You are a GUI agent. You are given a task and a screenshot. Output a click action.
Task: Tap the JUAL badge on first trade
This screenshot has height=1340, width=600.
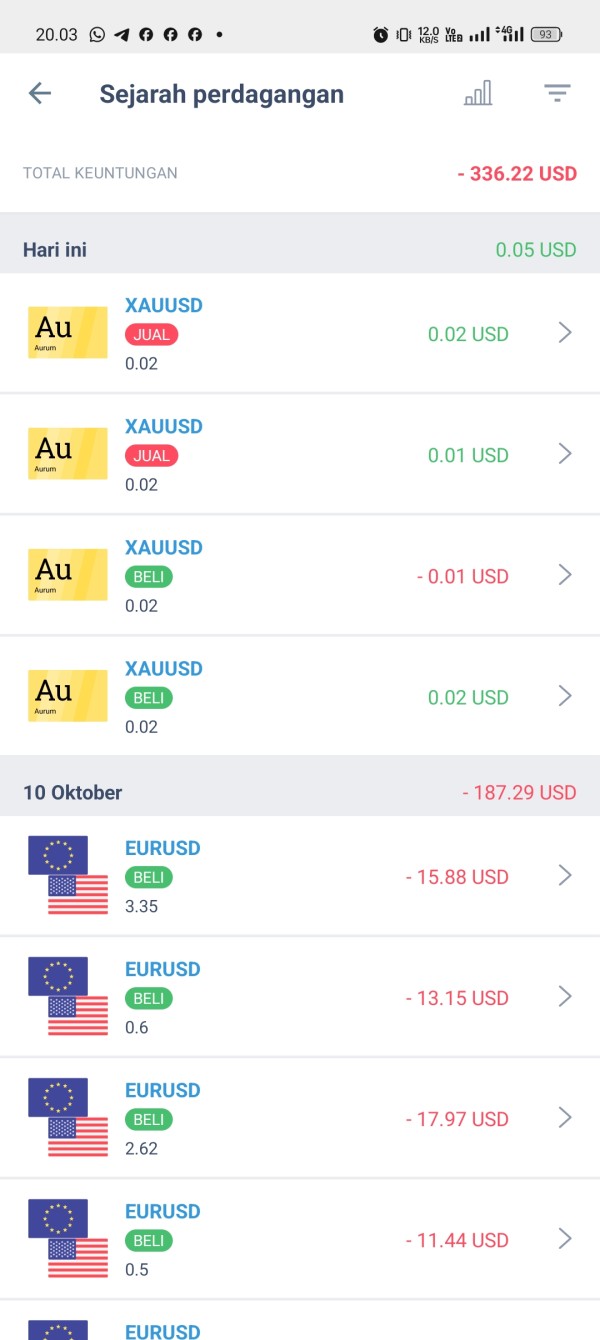coord(151,335)
